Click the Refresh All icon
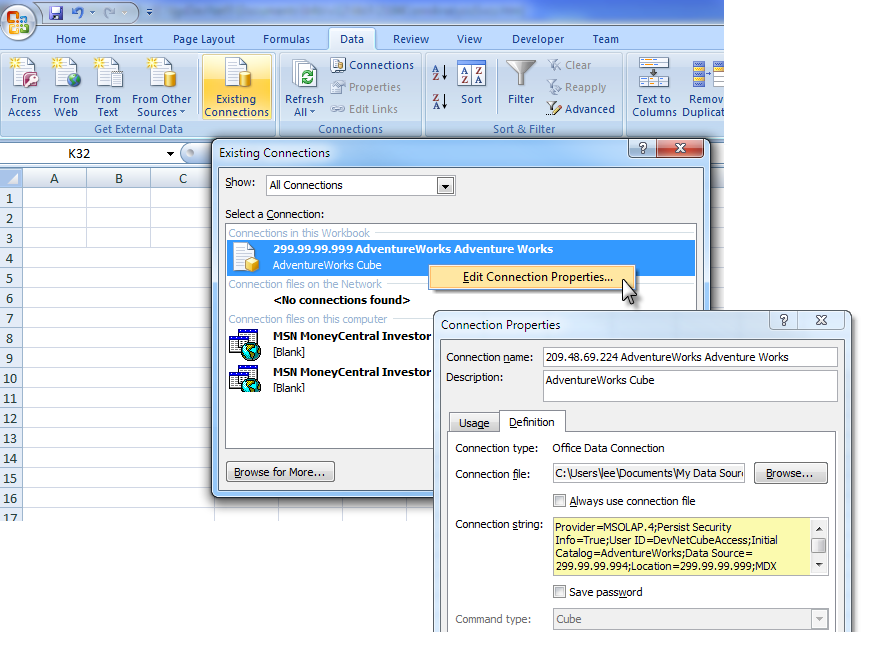The height and width of the screenshot is (658, 869). pos(304,76)
